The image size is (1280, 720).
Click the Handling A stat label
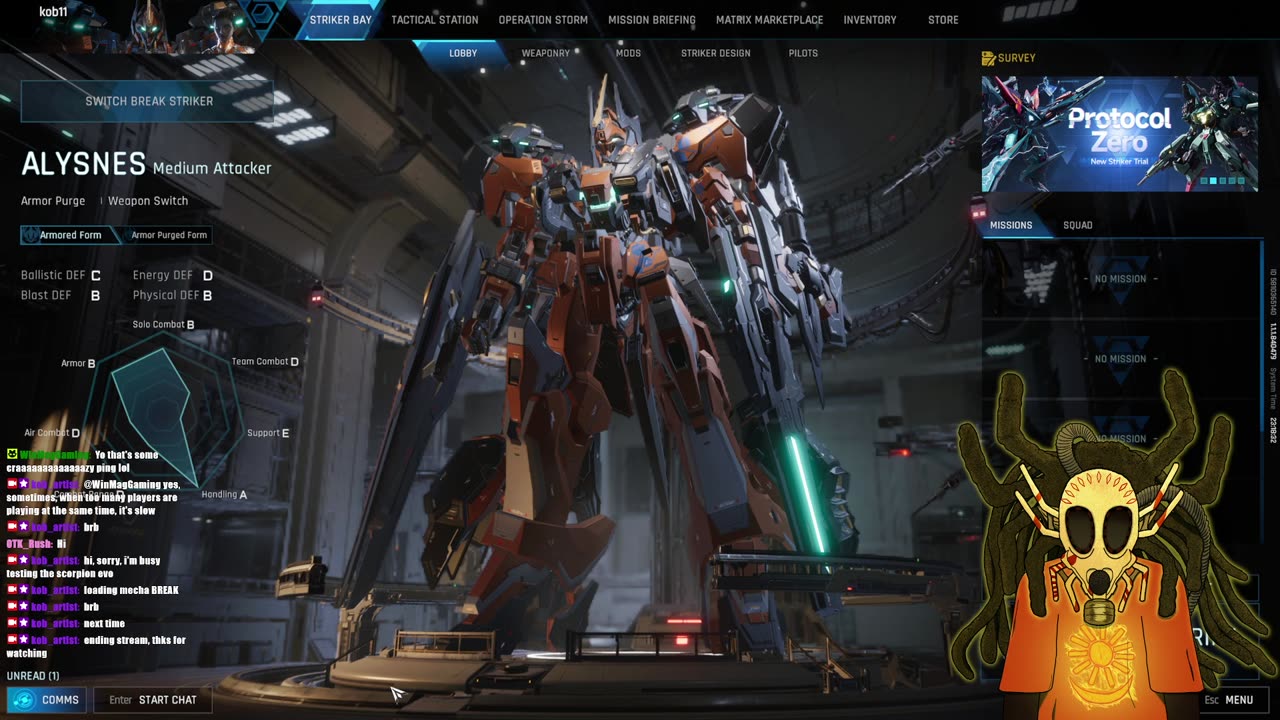click(x=224, y=494)
